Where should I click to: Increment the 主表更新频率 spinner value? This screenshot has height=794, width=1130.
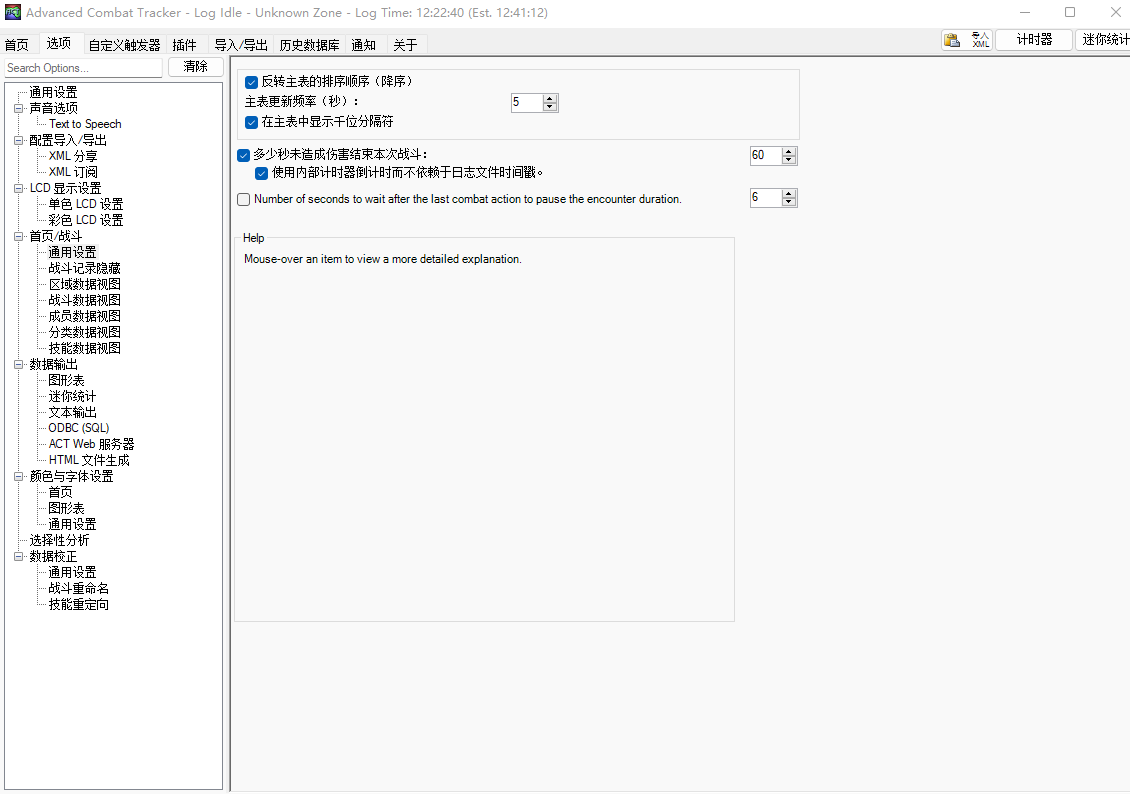point(549,98)
